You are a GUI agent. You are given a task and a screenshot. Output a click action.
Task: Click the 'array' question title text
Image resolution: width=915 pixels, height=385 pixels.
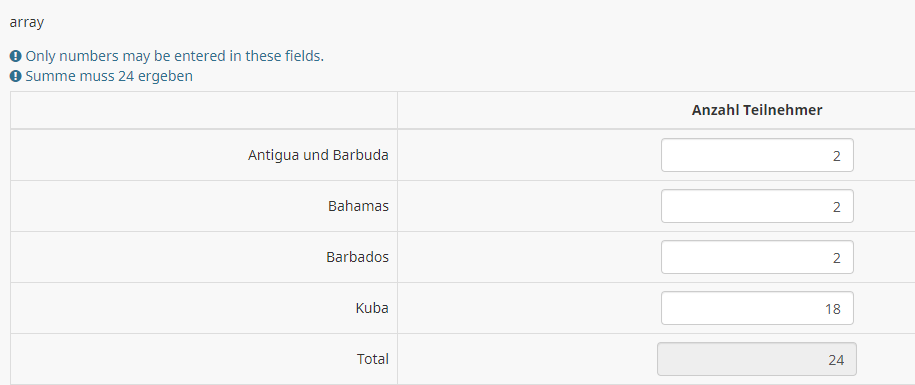coord(27,23)
